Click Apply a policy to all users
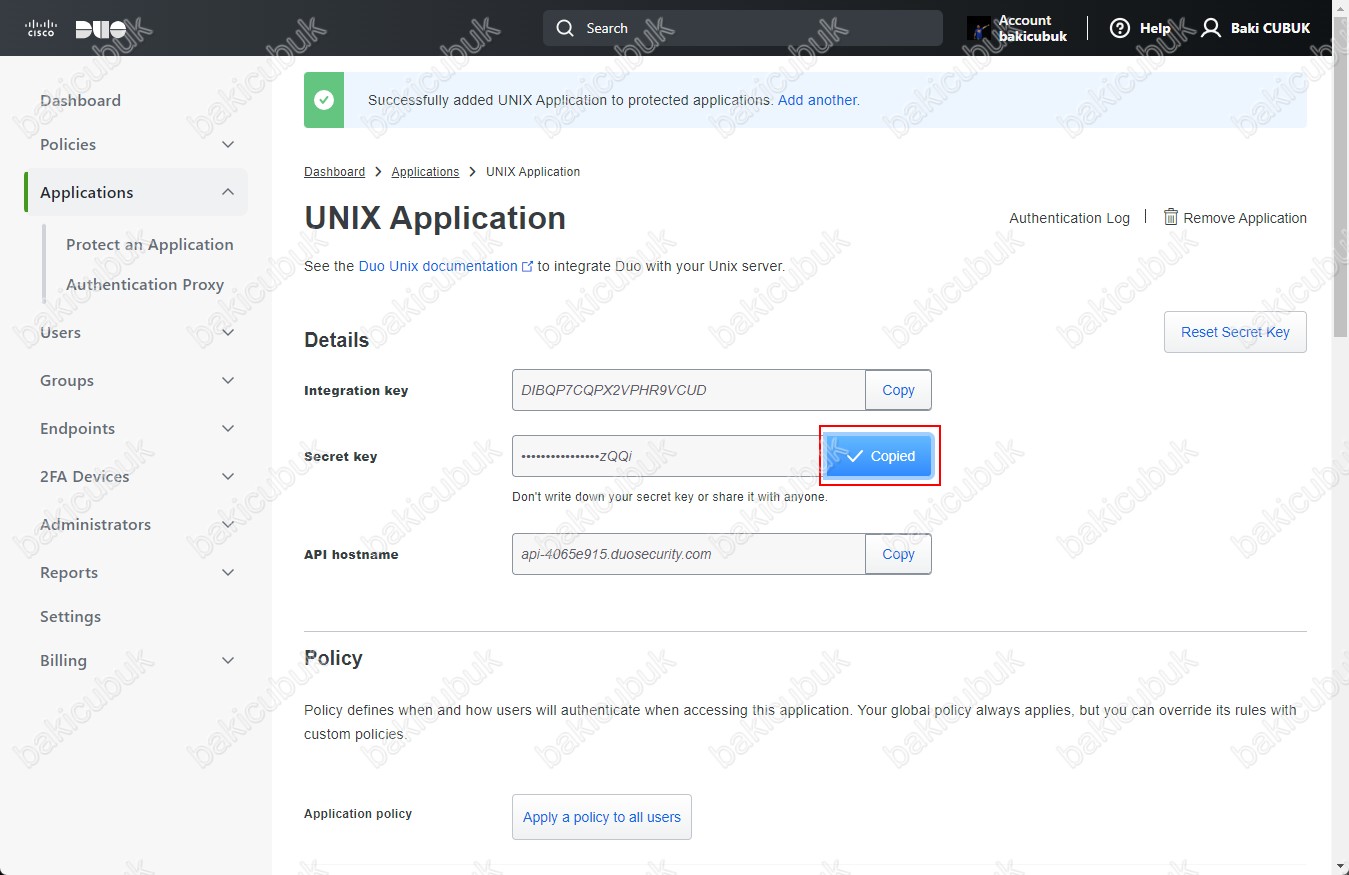The height and width of the screenshot is (875, 1349). (601, 817)
